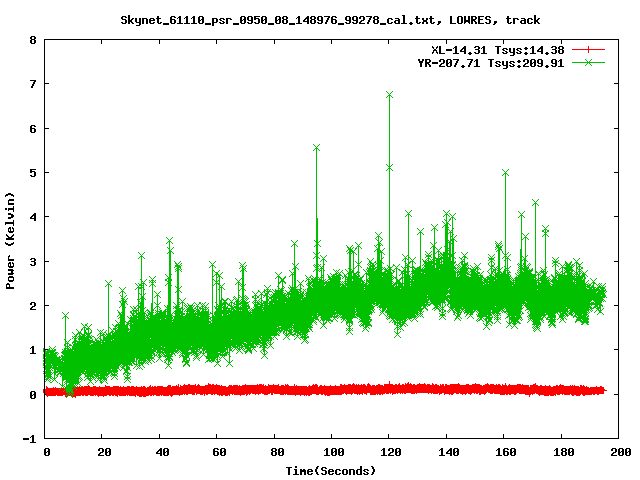Click the red line sample in legend

589,49
